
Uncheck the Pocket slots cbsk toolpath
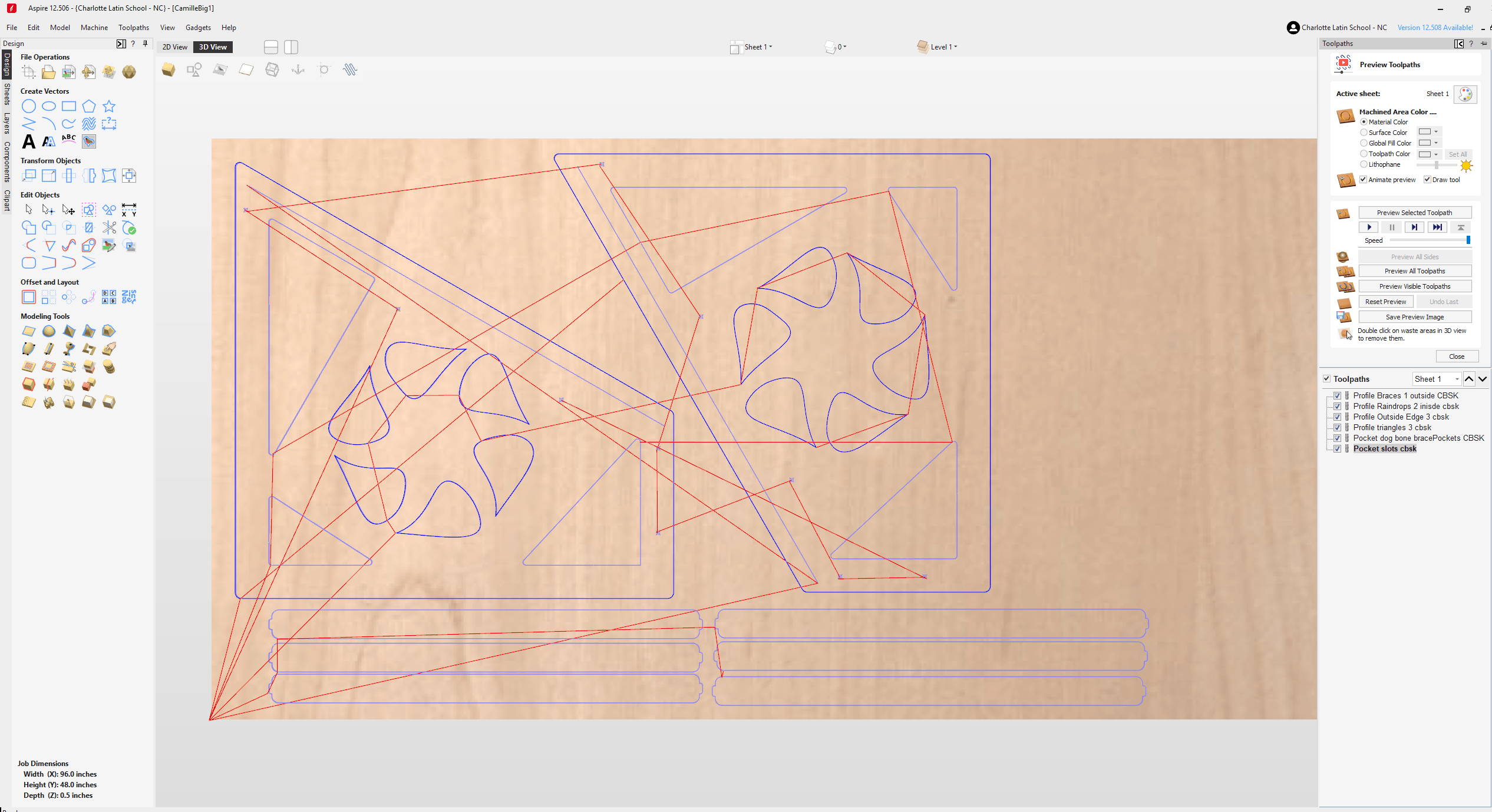pos(1337,448)
